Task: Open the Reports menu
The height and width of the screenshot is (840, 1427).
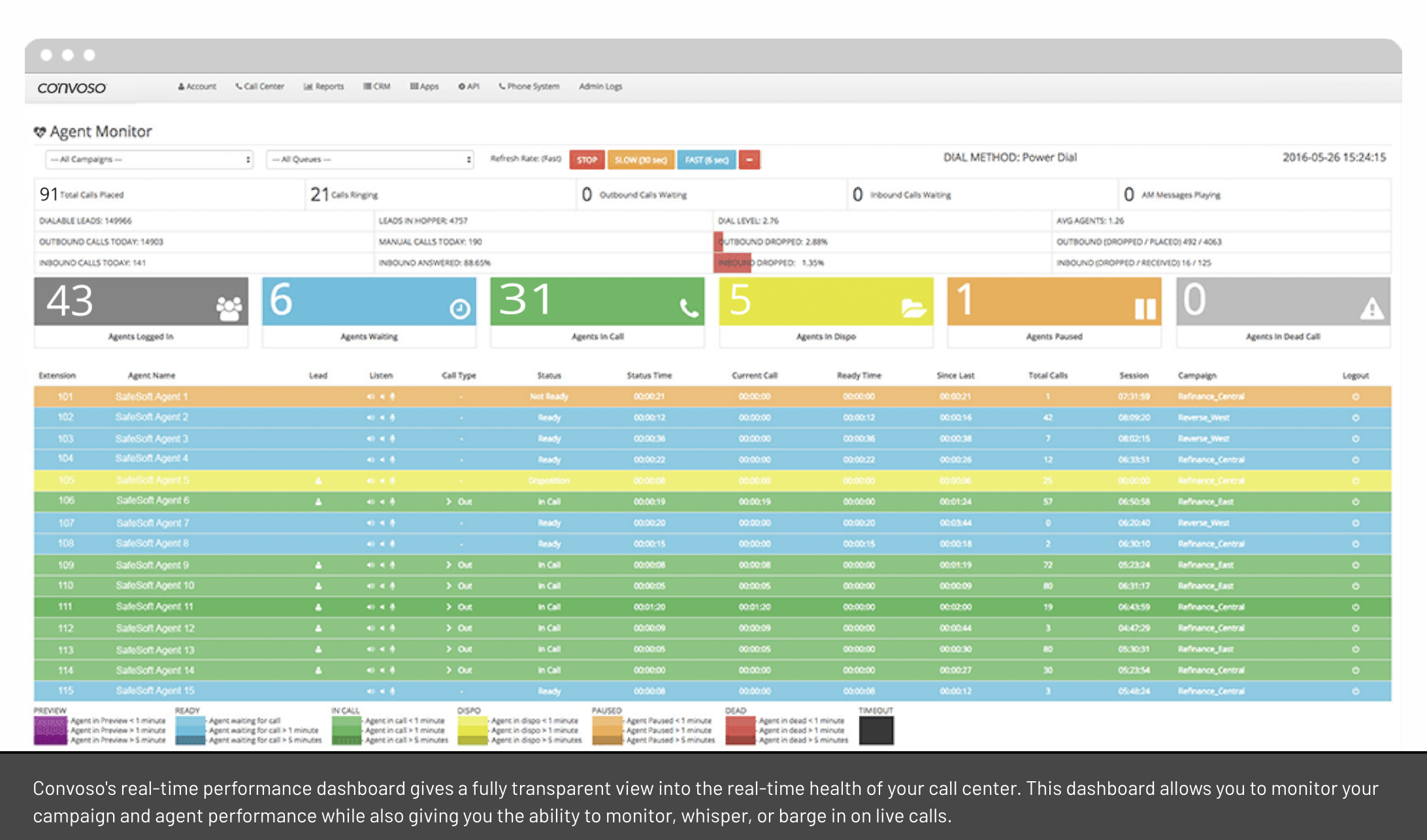Action: (x=324, y=86)
